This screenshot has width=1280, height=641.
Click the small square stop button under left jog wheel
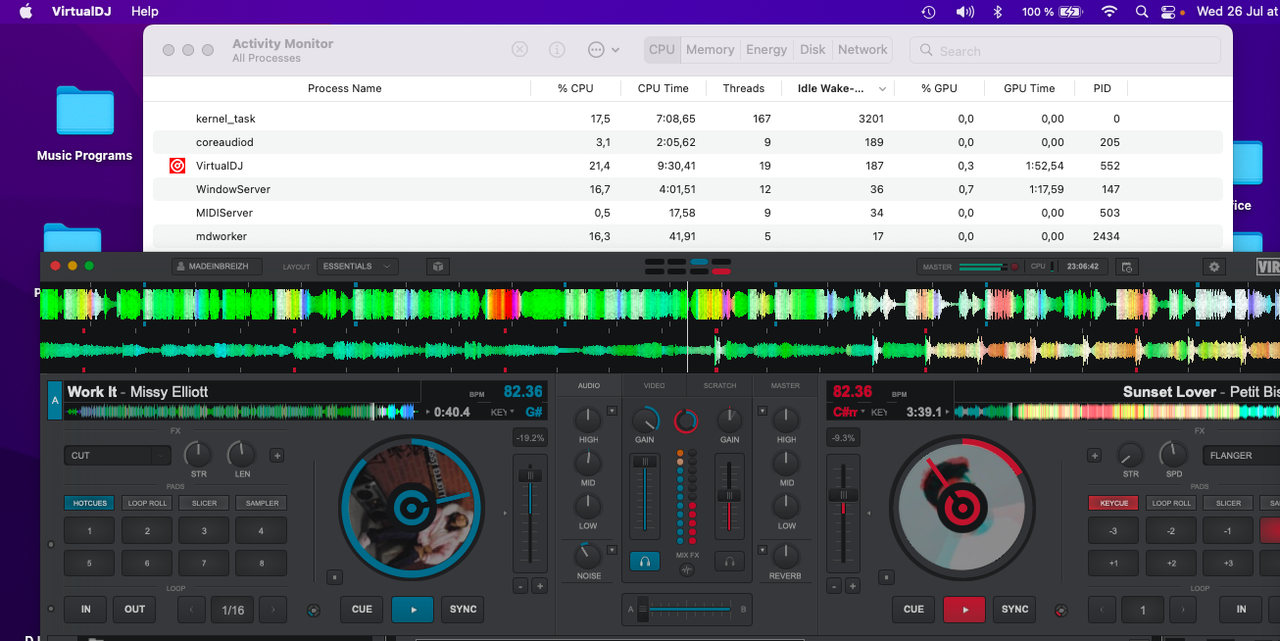coord(335,577)
